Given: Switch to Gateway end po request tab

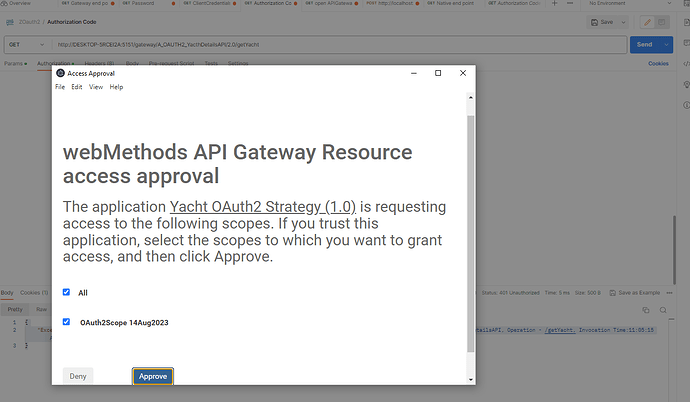Looking at the screenshot, I should [x=88, y=3].
